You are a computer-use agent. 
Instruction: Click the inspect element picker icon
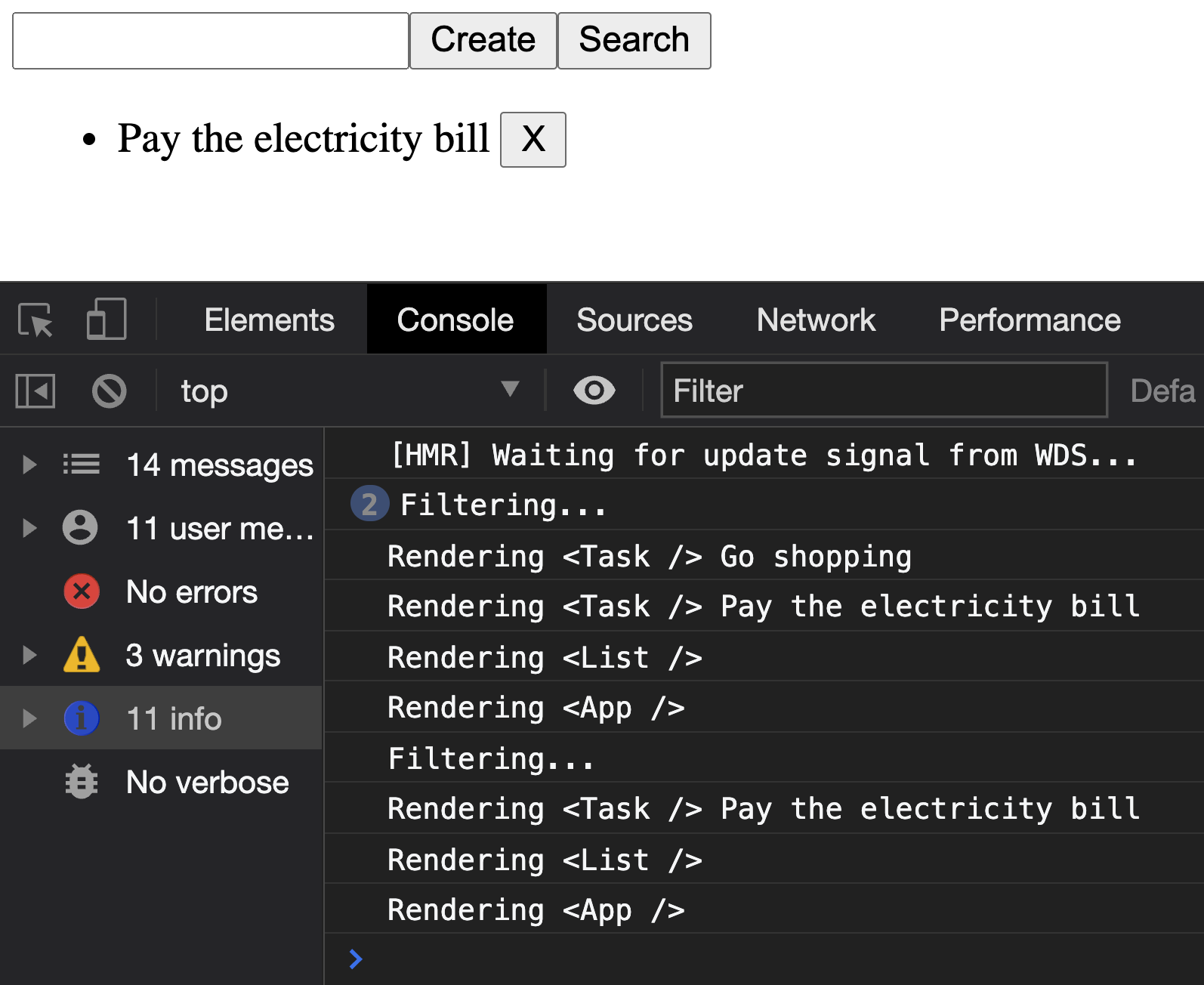(x=36, y=320)
